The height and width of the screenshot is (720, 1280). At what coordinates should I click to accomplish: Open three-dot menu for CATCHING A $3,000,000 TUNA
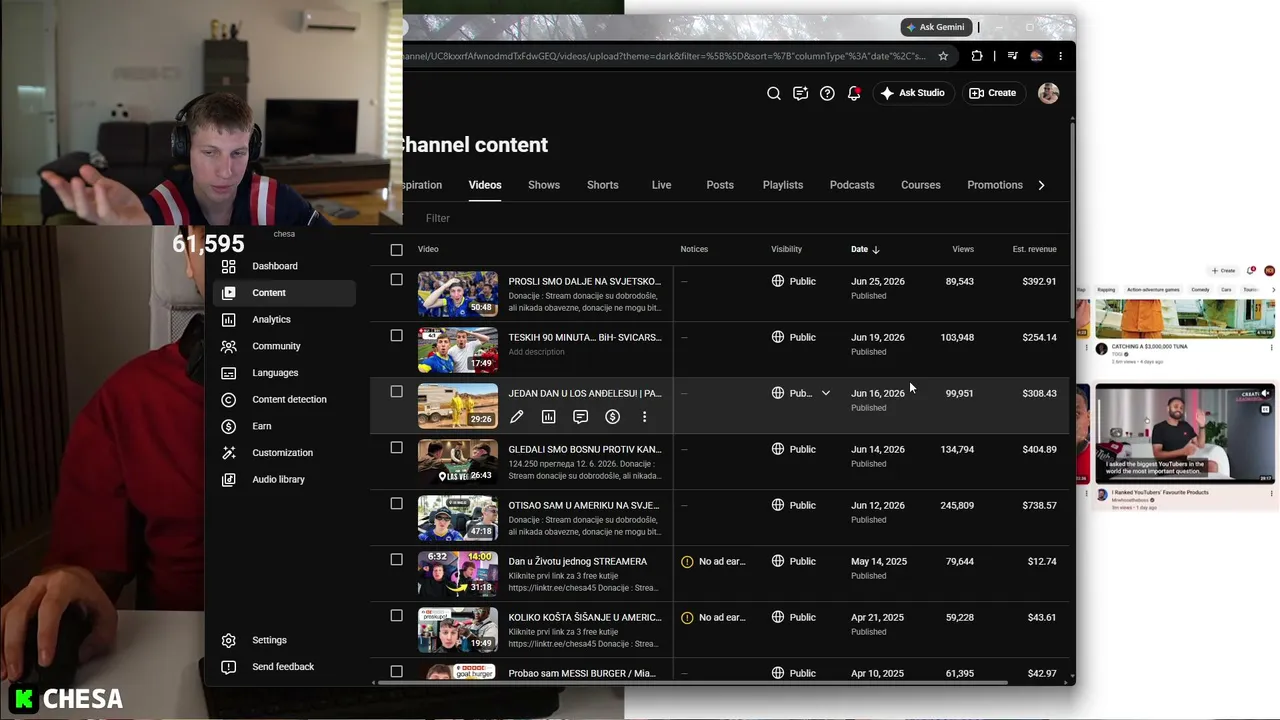click(1272, 348)
